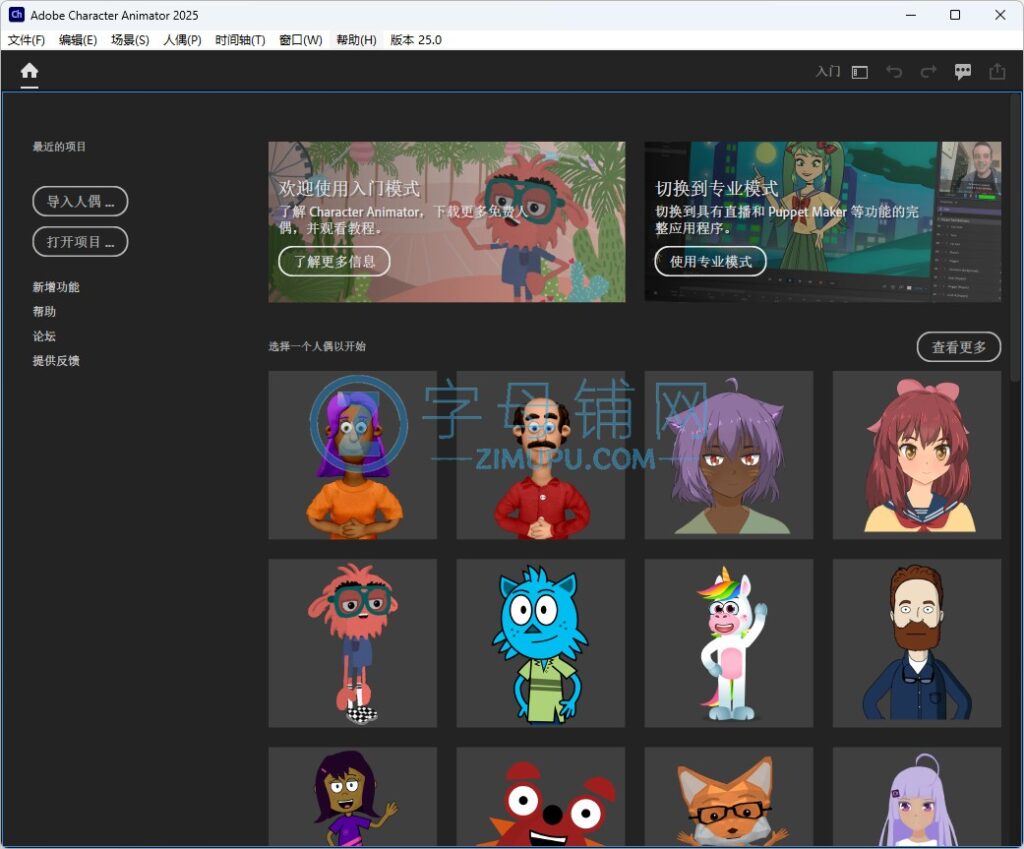Click the 欢迎使用入门模式 banner title
The height and width of the screenshot is (849, 1024).
pos(349,189)
